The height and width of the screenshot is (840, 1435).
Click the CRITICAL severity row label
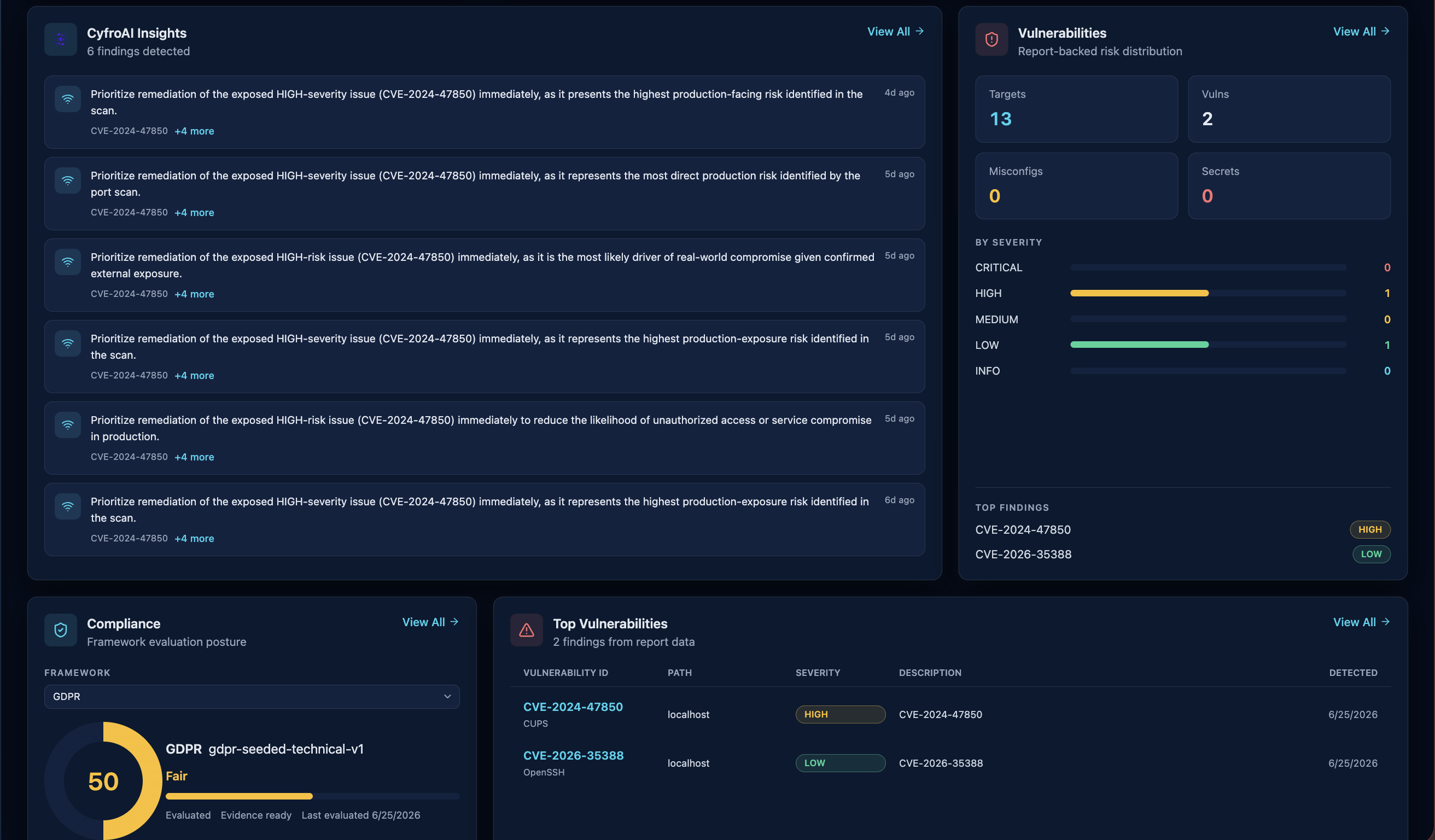998,267
